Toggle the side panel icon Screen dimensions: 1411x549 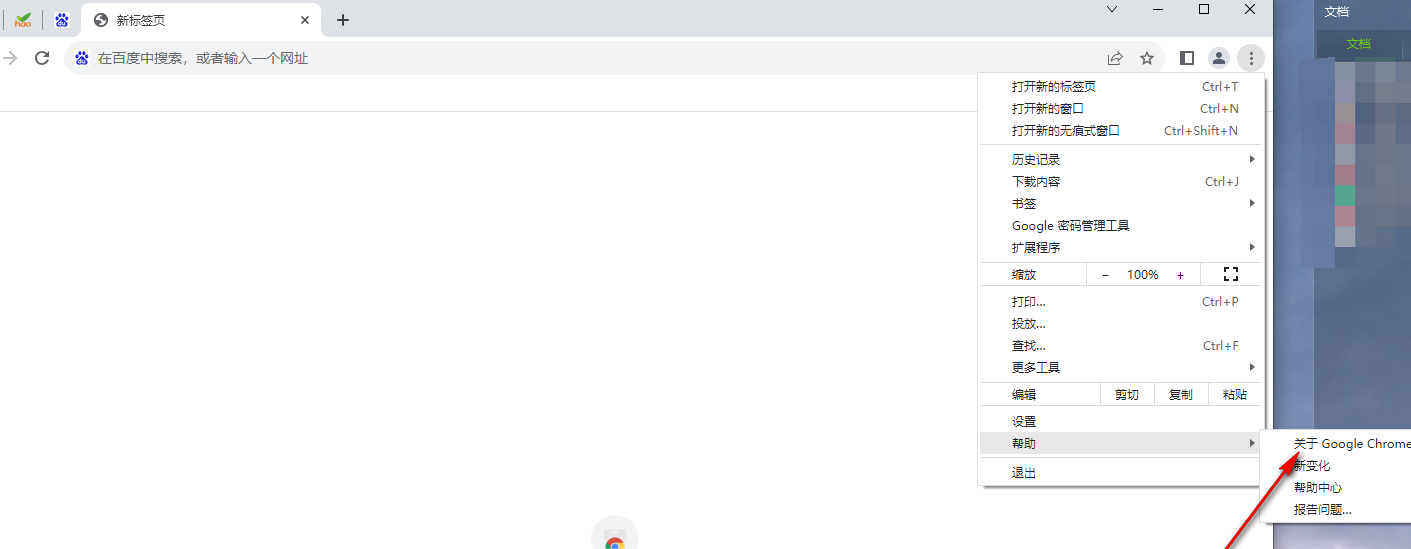click(x=1187, y=58)
